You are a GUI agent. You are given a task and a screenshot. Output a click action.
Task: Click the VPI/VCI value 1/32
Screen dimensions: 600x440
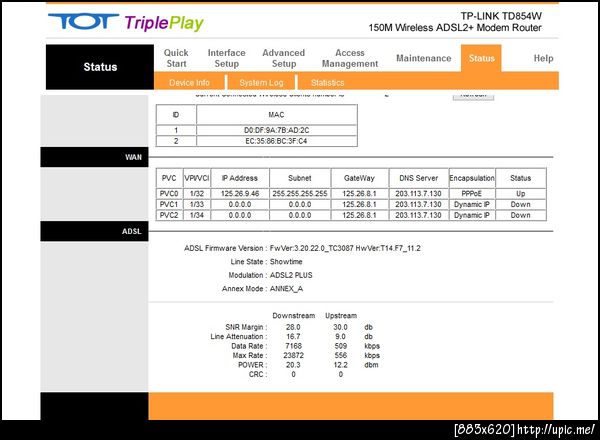(197, 194)
